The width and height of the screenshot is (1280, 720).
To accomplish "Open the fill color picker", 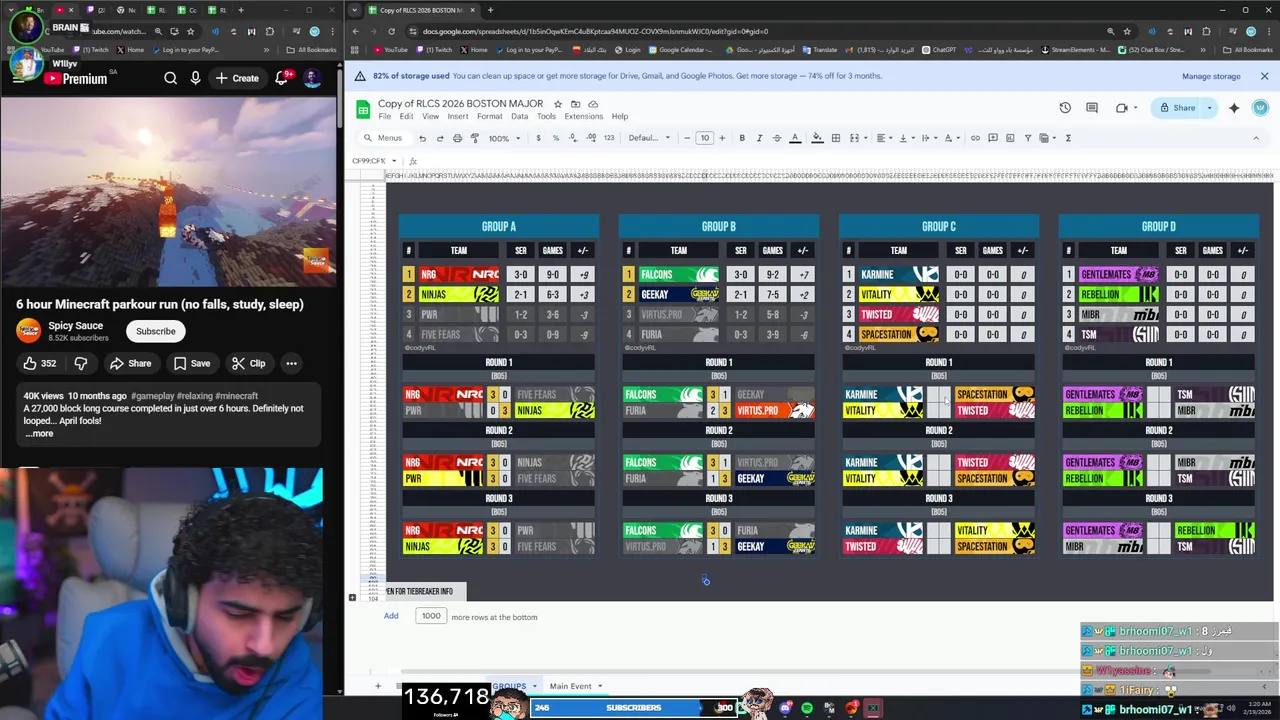I will point(817,138).
